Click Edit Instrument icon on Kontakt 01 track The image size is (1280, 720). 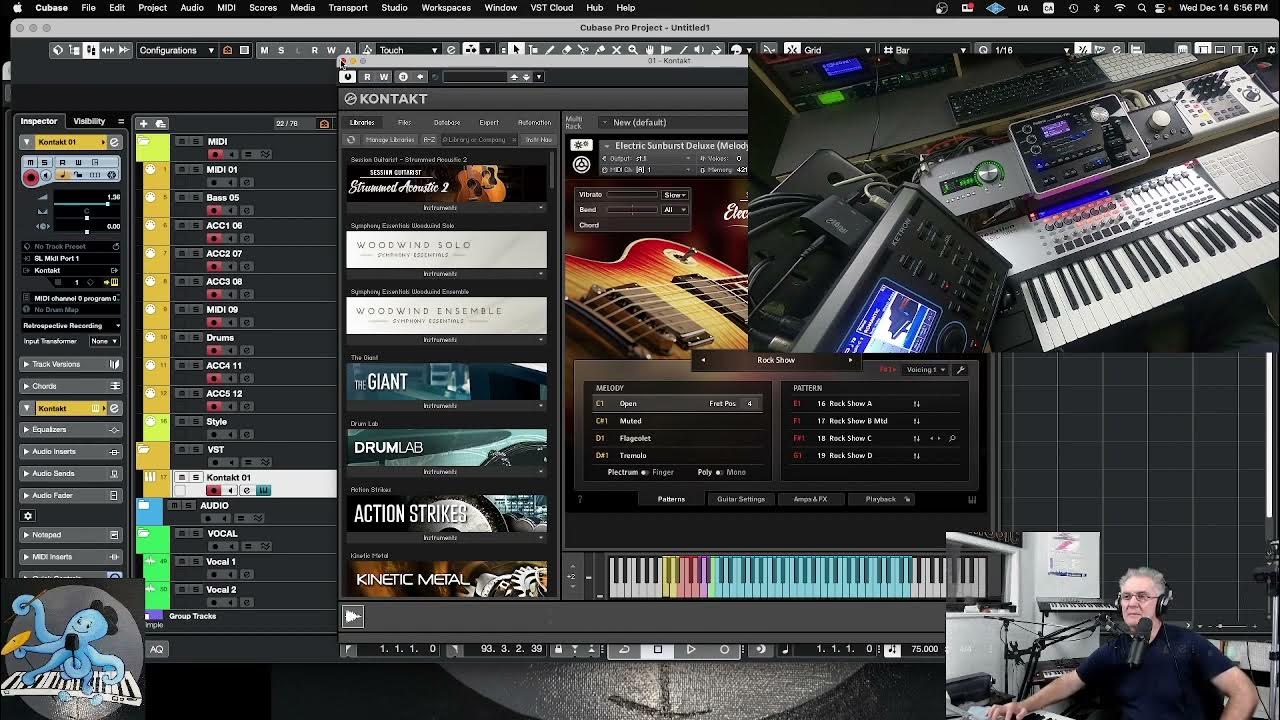(x=263, y=490)
